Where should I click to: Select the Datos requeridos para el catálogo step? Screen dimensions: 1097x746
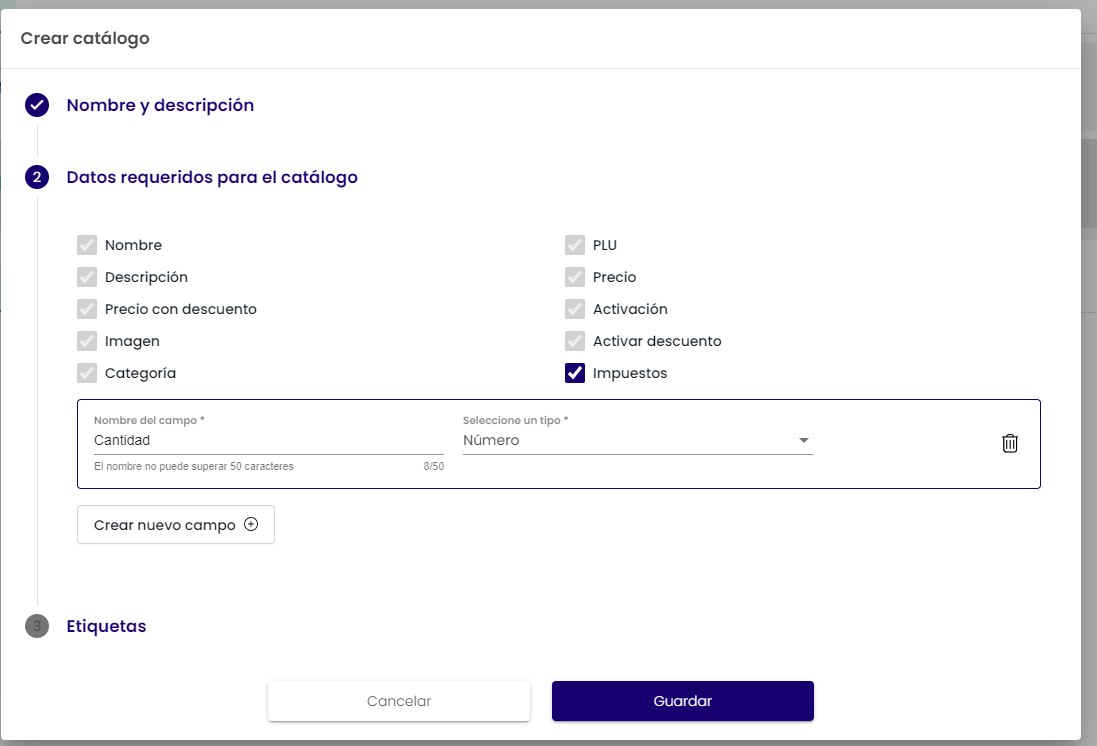(212, 178)
